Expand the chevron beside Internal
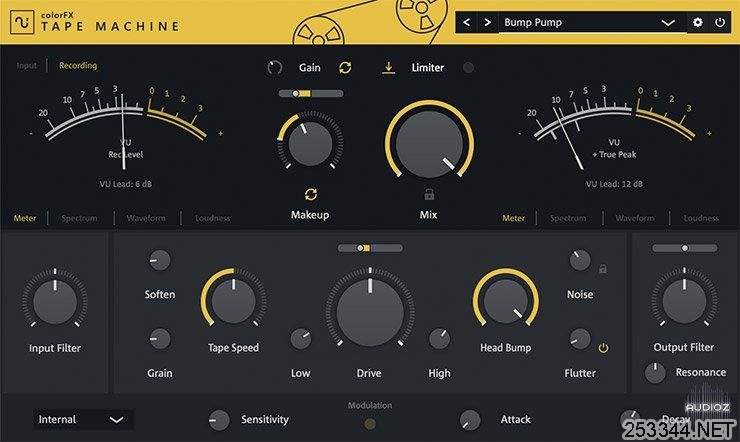 click(x=117, y=419)
